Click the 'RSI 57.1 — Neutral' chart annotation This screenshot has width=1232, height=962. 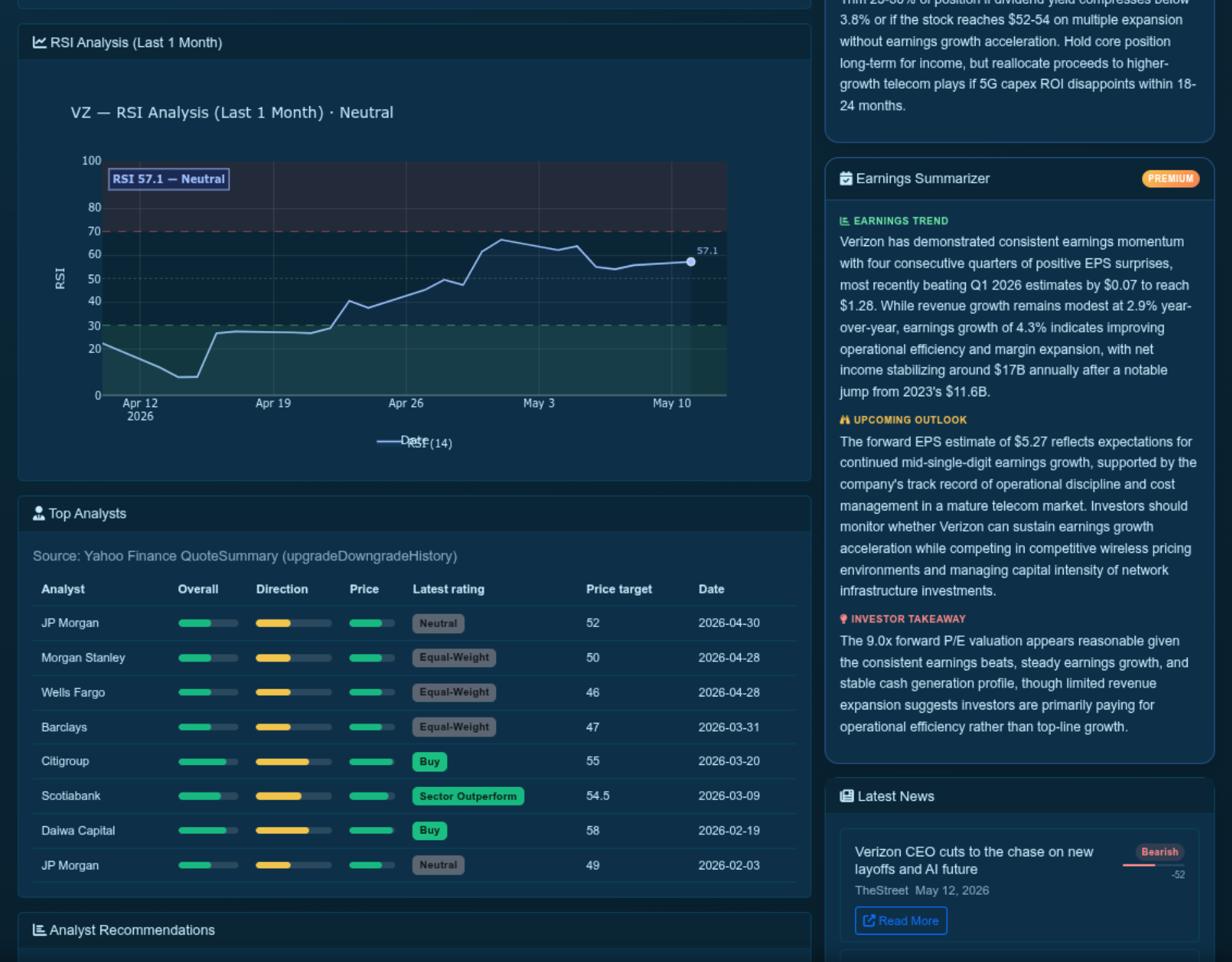168,179
